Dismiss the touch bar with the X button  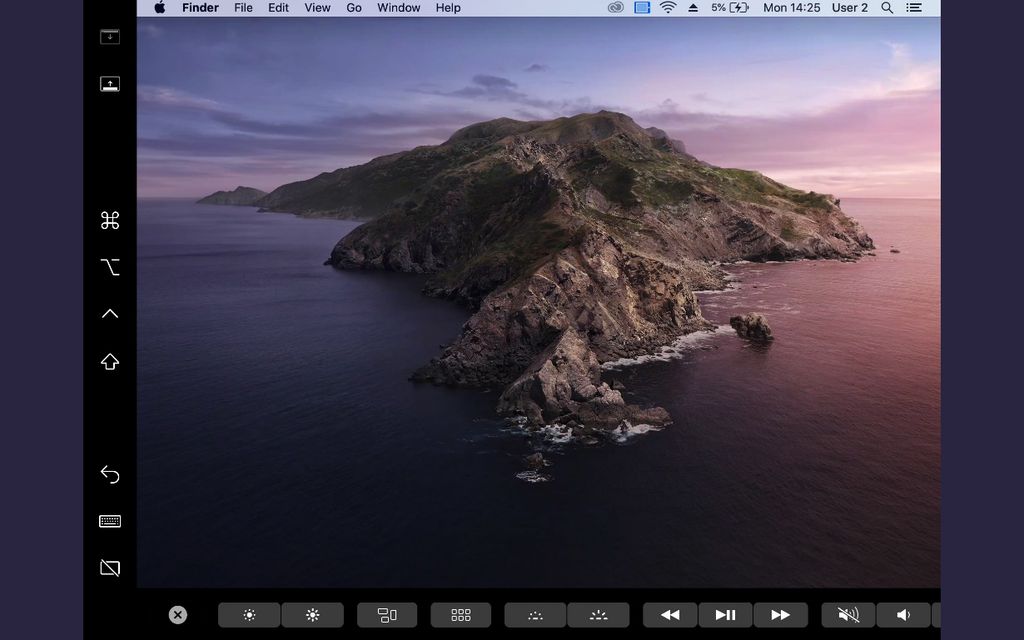point(177,614)
